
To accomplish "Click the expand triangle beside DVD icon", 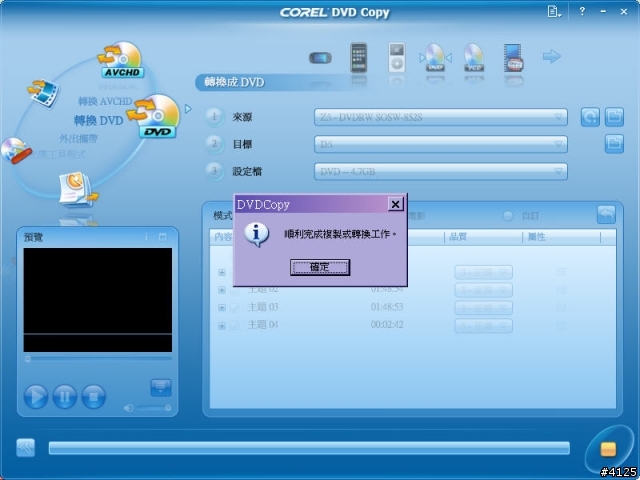I will tap(188, 109).
